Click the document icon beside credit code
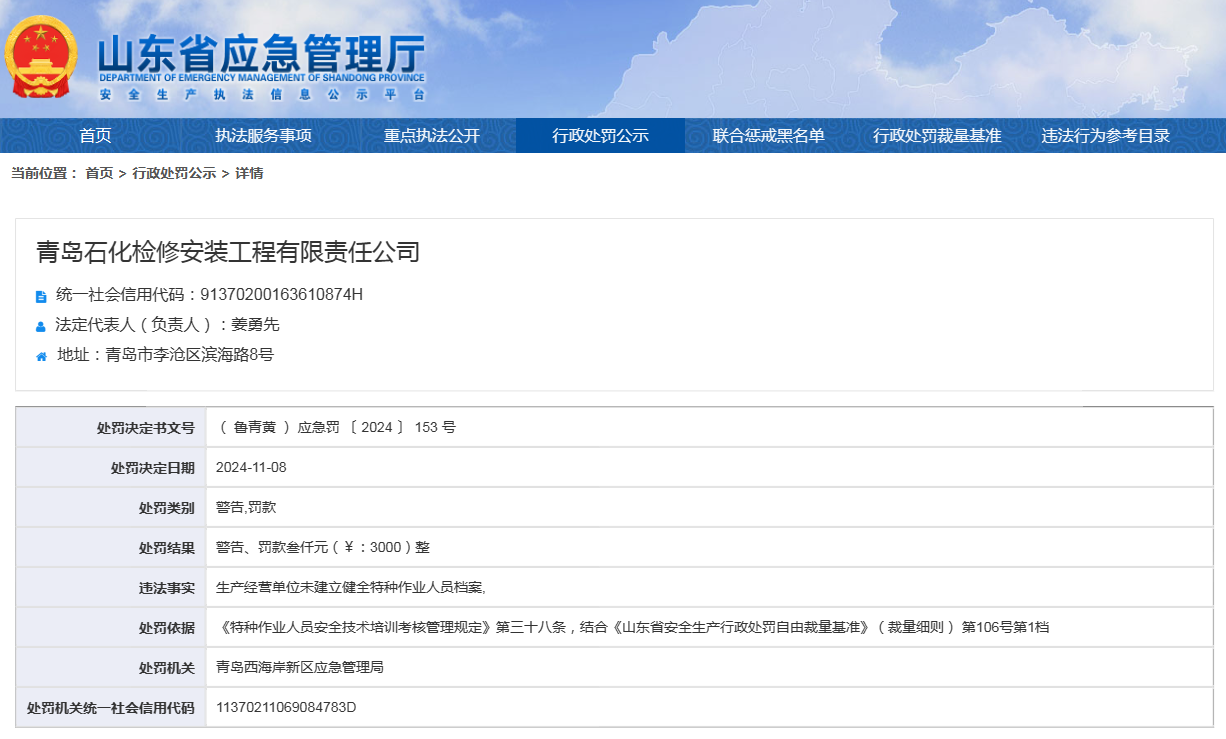The height and width of the screenshot is (739, 1226). pos(41,296)
